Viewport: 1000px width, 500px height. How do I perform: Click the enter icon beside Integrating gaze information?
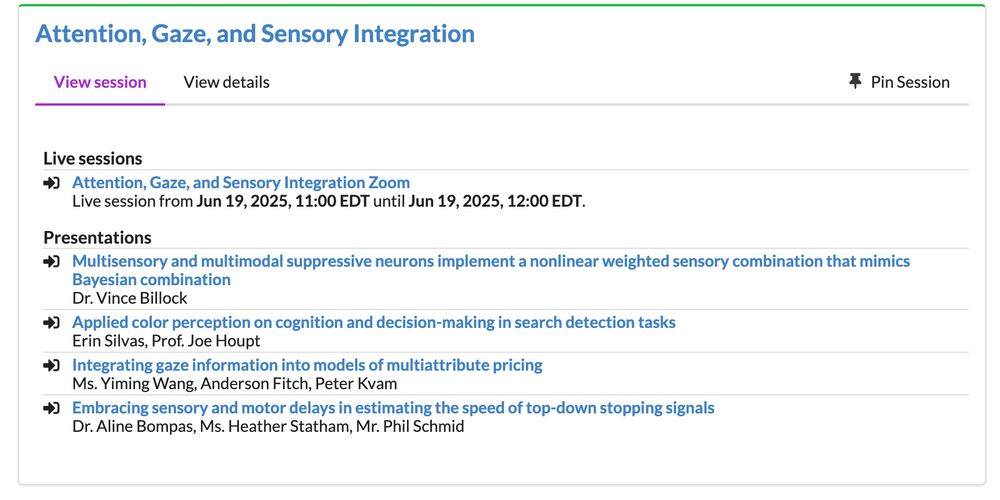click(x=52, y=365)
